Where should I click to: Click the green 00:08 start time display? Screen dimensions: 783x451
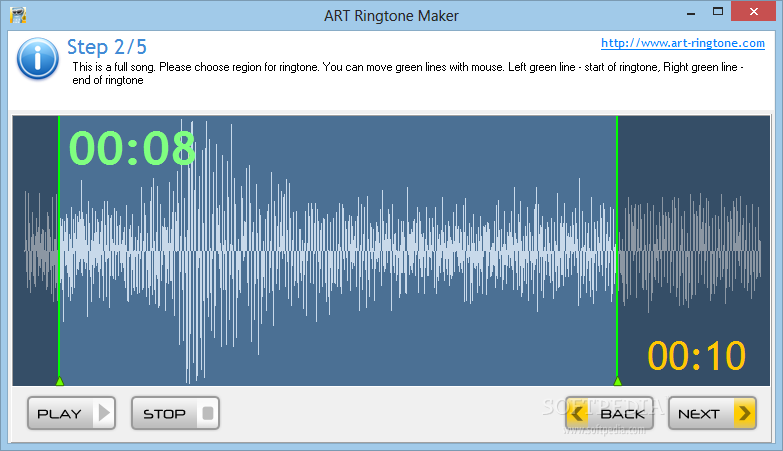click(x=132, y=148)
